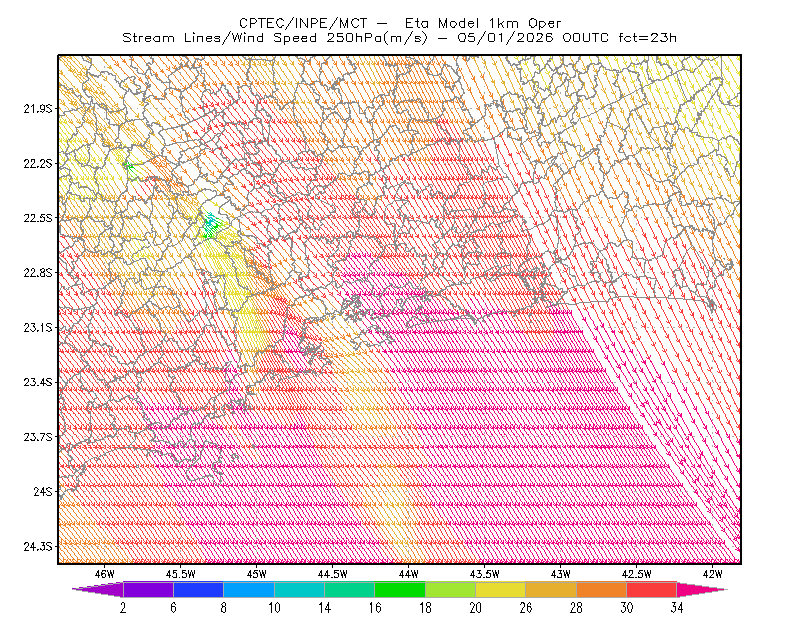The image size is (800, 618).
Task: Click the red 30–34 legend segment
Action: tap(652, 589)
